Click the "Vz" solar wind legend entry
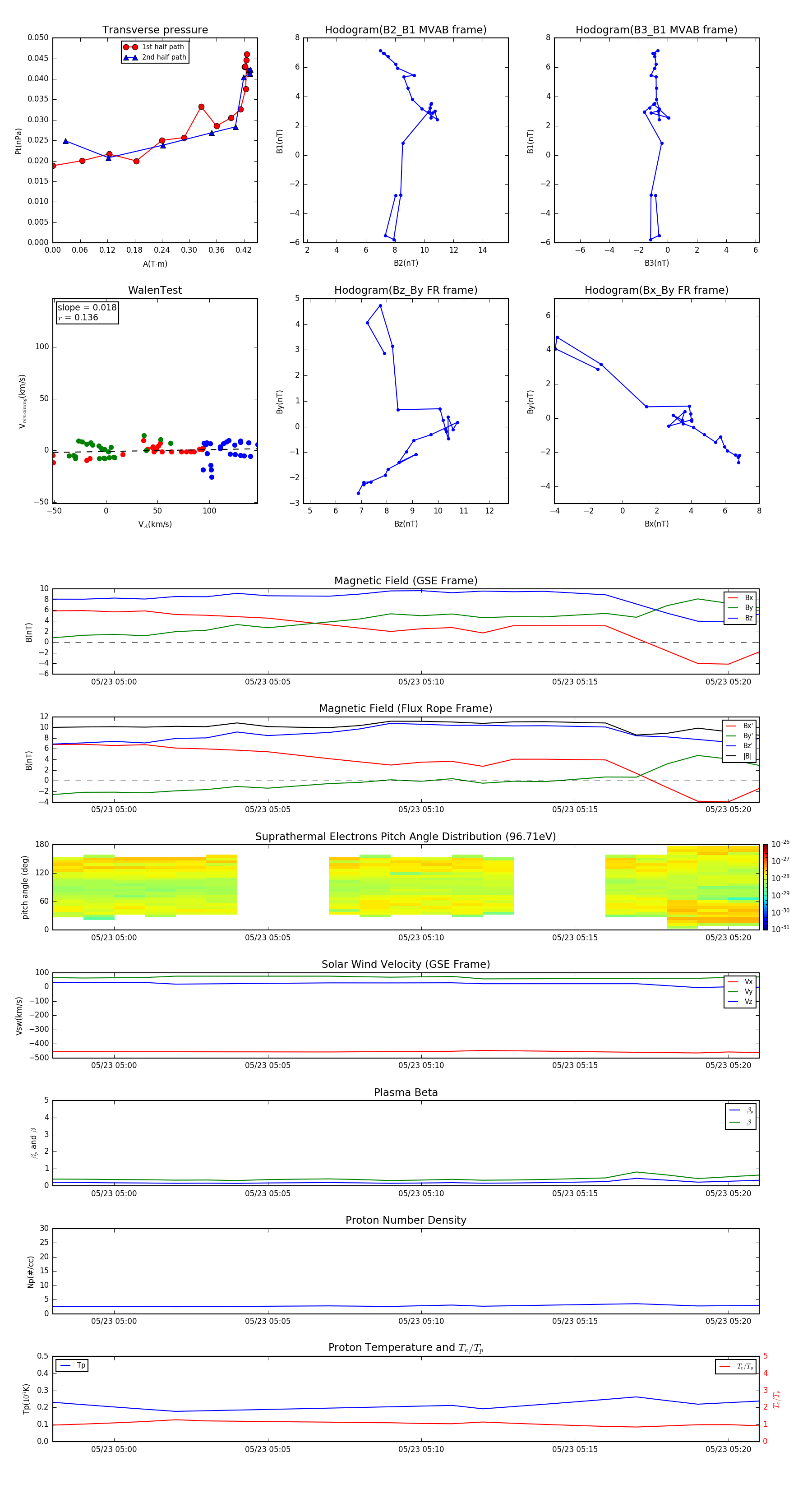Screen dimensions: 812x1489 point(741,1002)
